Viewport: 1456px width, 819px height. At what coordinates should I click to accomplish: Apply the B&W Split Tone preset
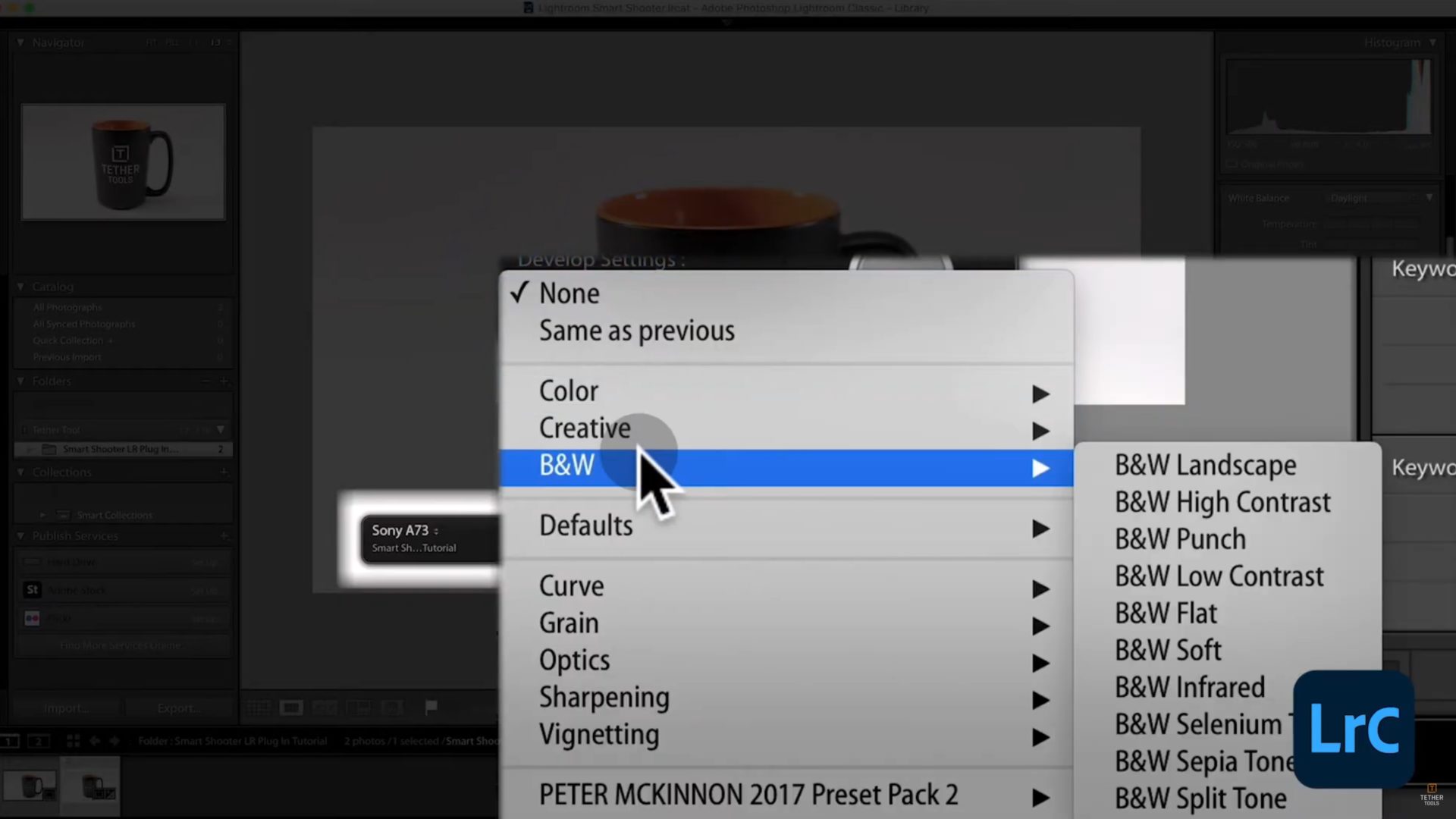tap(1200, 799)
